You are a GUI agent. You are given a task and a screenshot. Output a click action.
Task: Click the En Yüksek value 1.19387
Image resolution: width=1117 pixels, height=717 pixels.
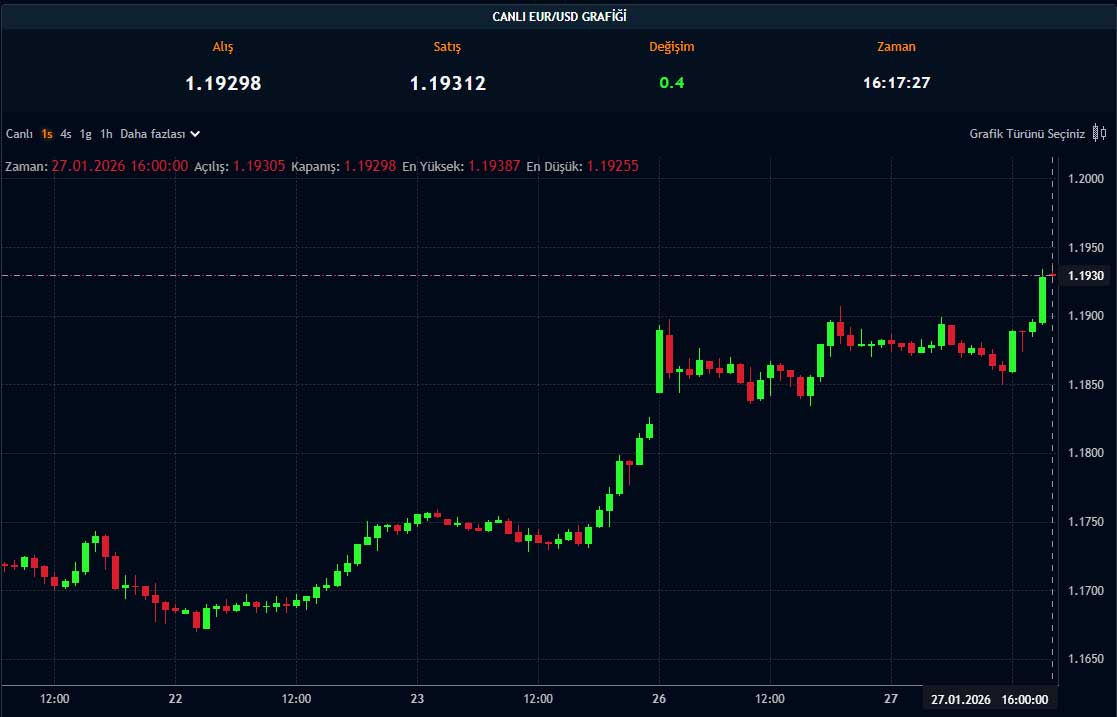(492, 166)
